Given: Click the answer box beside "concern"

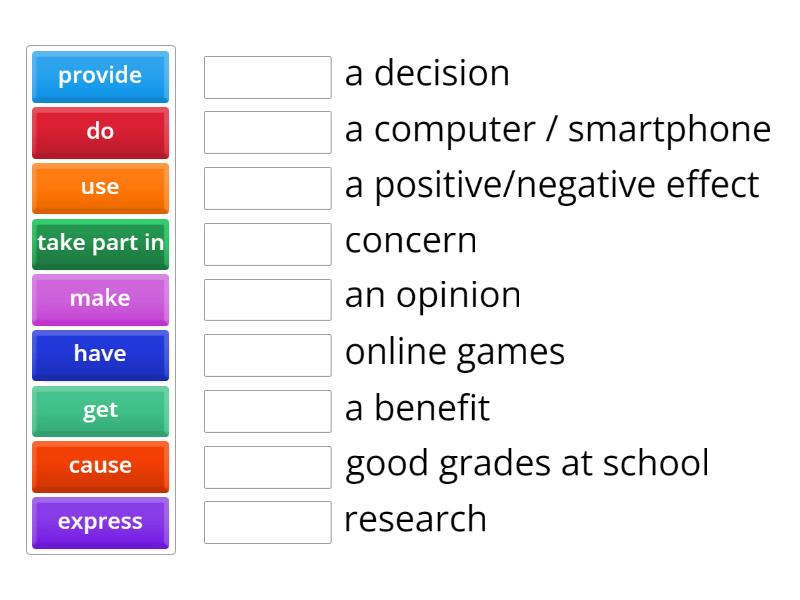Looking at the screenshot, I should pos(267,243).
